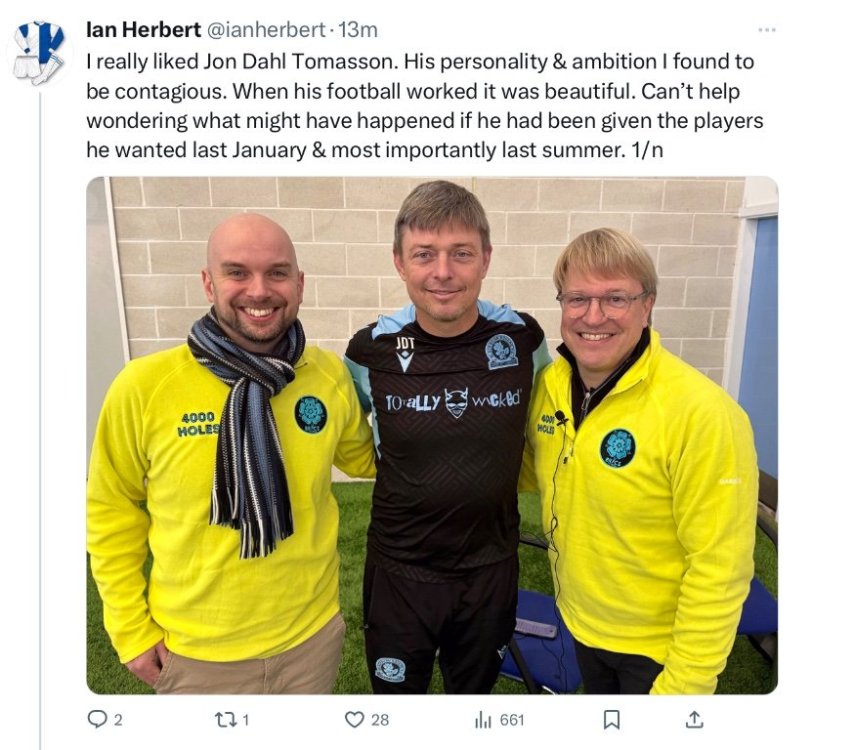Open the reply icon on the tweet
The height and width of the screenshot is (750, 855).
click(97, 719)
